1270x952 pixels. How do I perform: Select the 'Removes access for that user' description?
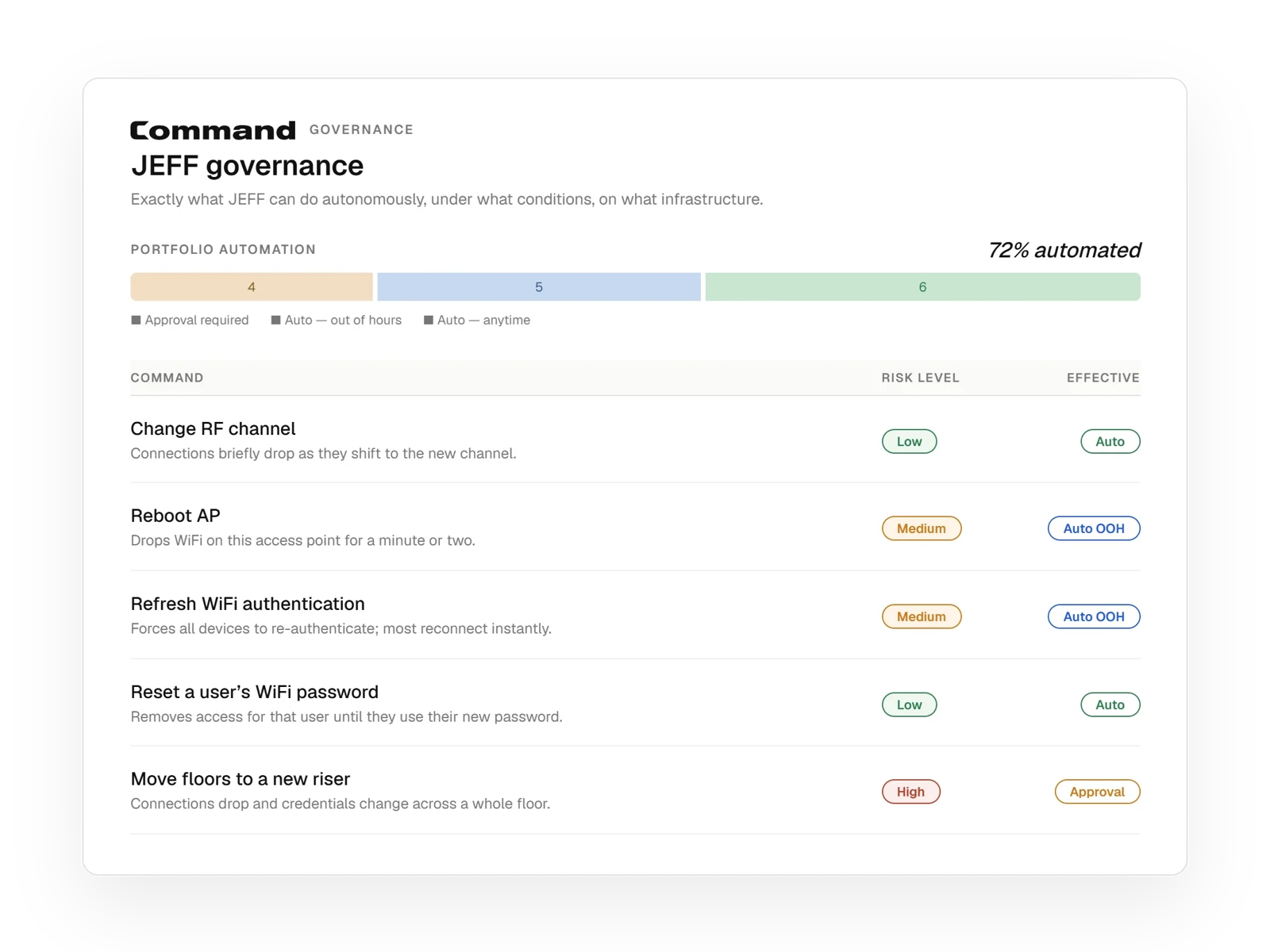(x=346, y=717)
